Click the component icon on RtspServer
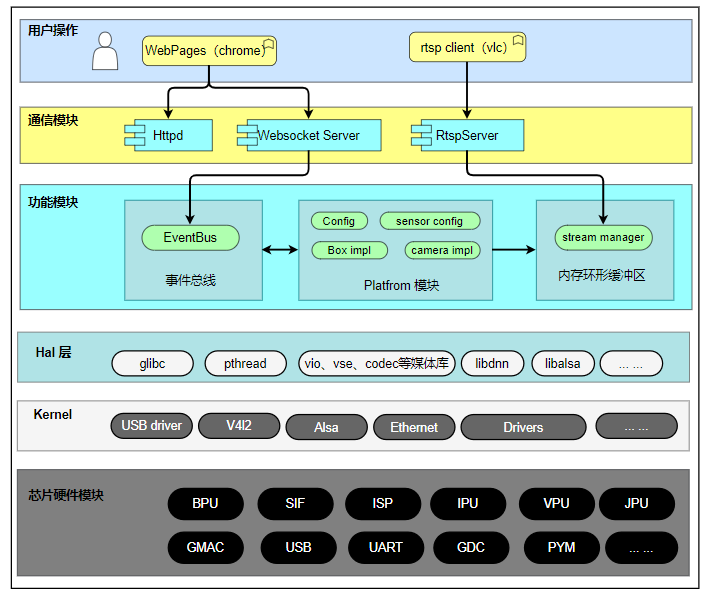710x598 pixels. pos(421,135)
